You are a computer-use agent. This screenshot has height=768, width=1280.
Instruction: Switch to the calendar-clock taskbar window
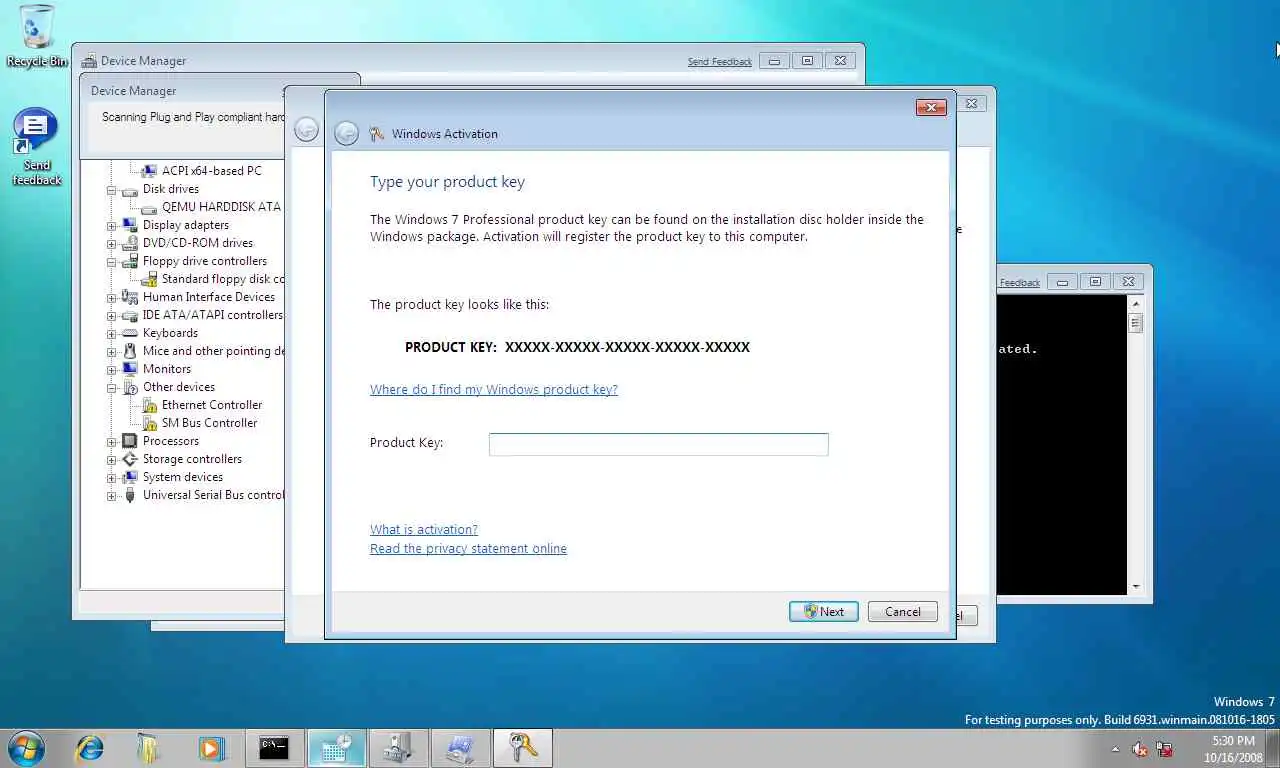coord(336,747)
